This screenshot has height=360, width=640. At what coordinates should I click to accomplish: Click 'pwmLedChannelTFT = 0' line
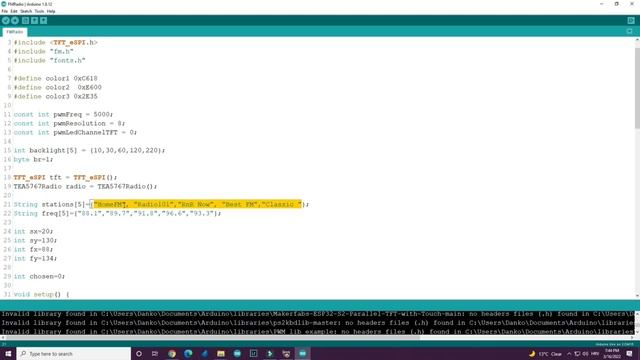point(75,132)
